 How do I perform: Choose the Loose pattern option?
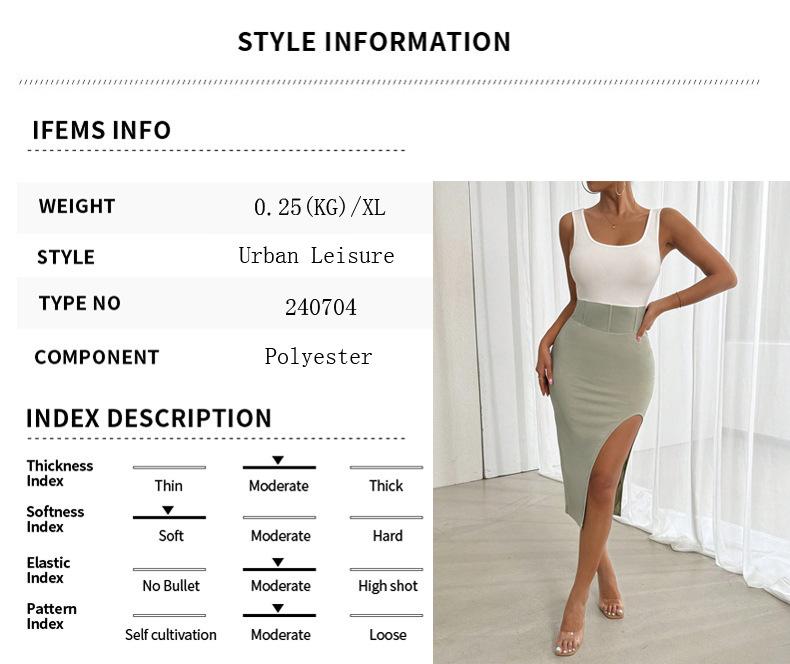tap(387, 634)
